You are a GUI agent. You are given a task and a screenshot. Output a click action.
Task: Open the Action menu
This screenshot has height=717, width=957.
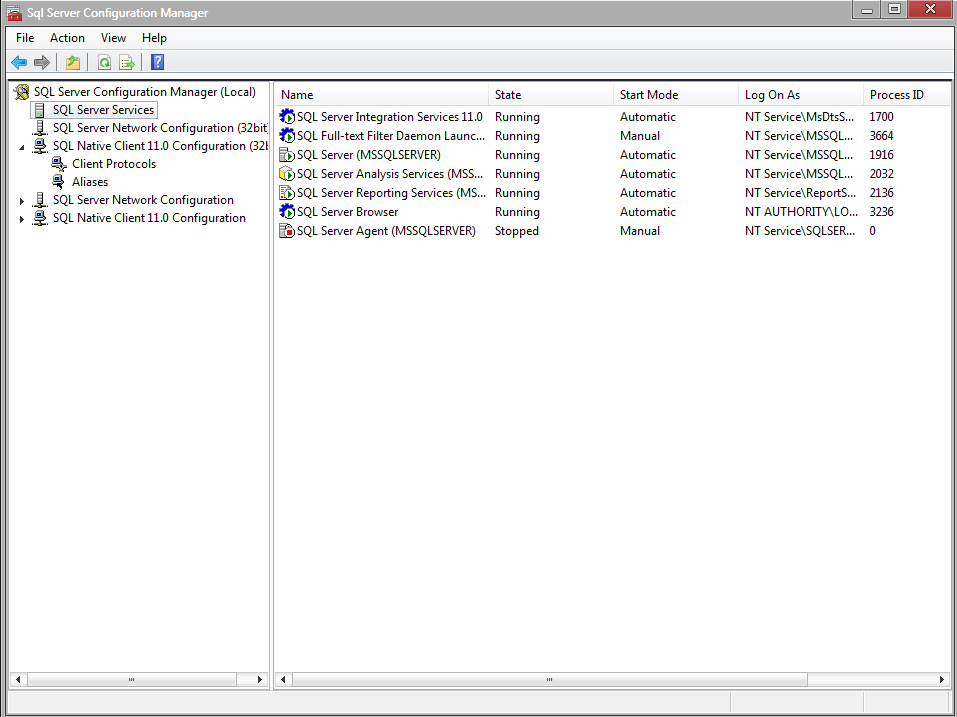[x=67, y=38]
